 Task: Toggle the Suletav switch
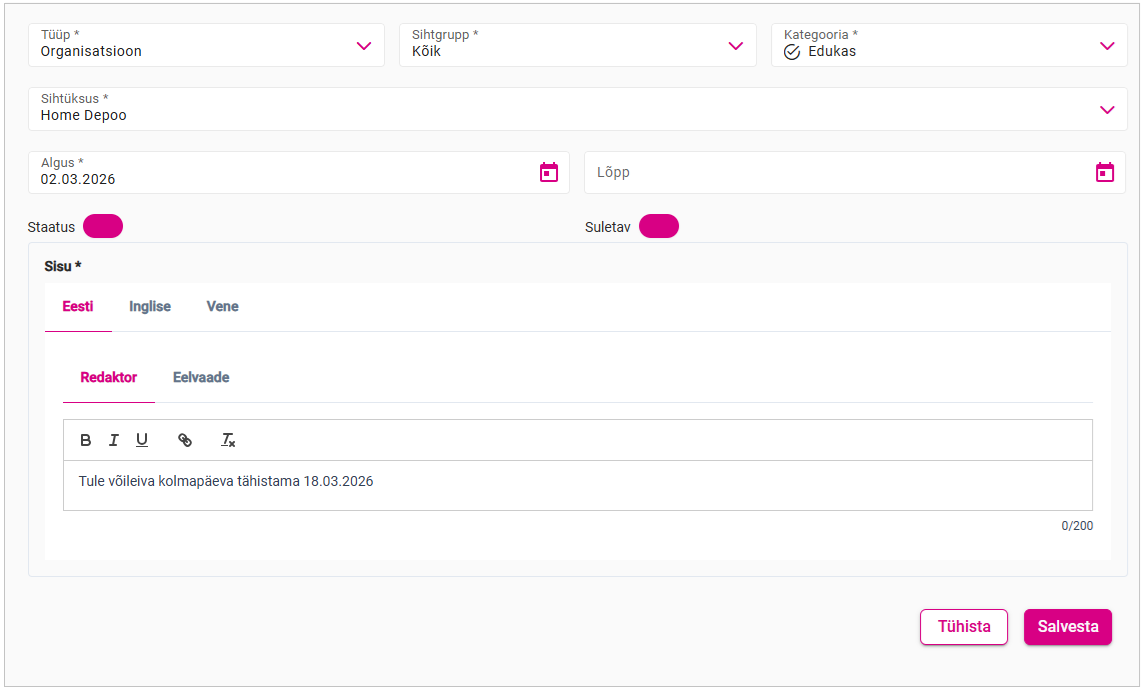659,226
